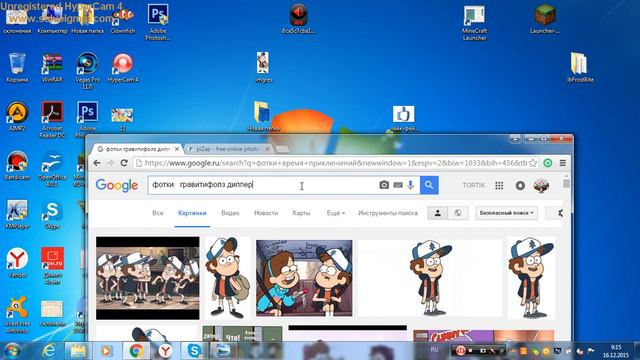The height and width of the screenshot is (360, 640).
Task: Open the HyperCam 4 desktop shortcut
Action: coord(123,68)
